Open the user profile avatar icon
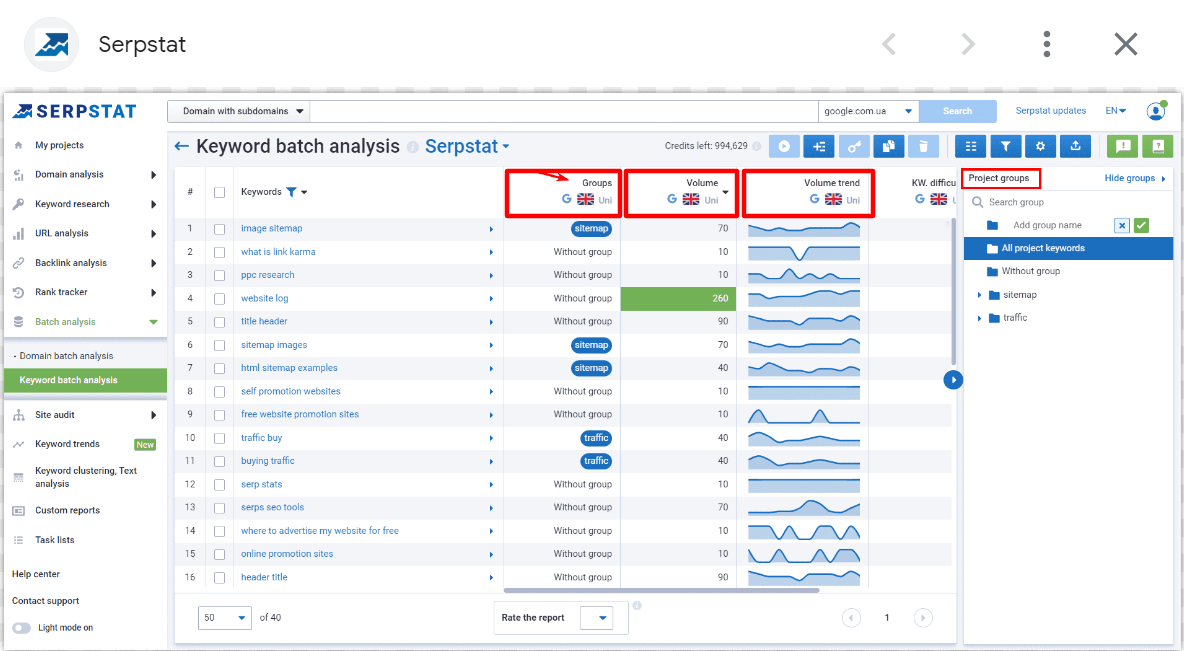The width and height of the screenshot is (1184, 651). [1156, 111]
